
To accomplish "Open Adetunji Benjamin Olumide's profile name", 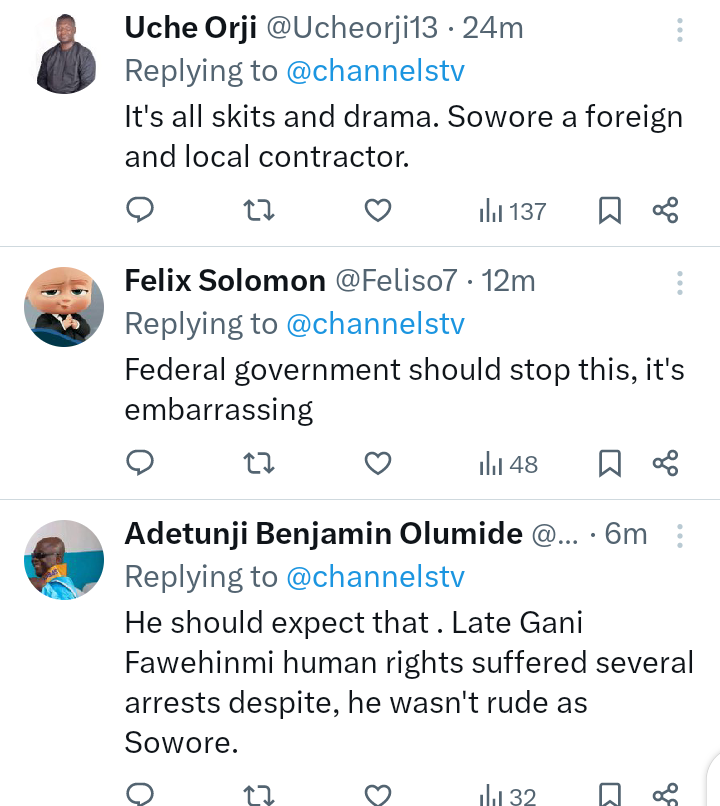I will pyautogui.click(x=323, y=534).
